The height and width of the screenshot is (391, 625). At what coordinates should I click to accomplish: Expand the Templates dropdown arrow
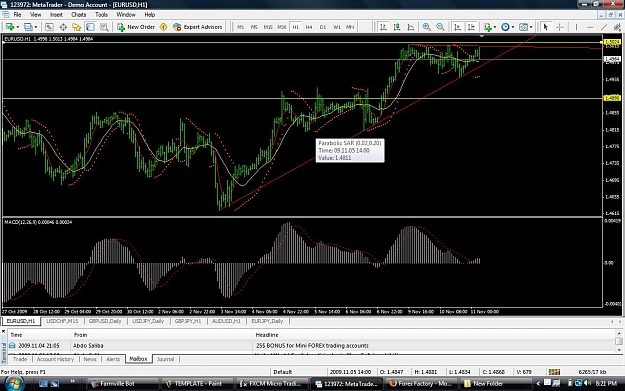[x=531, y=27]
